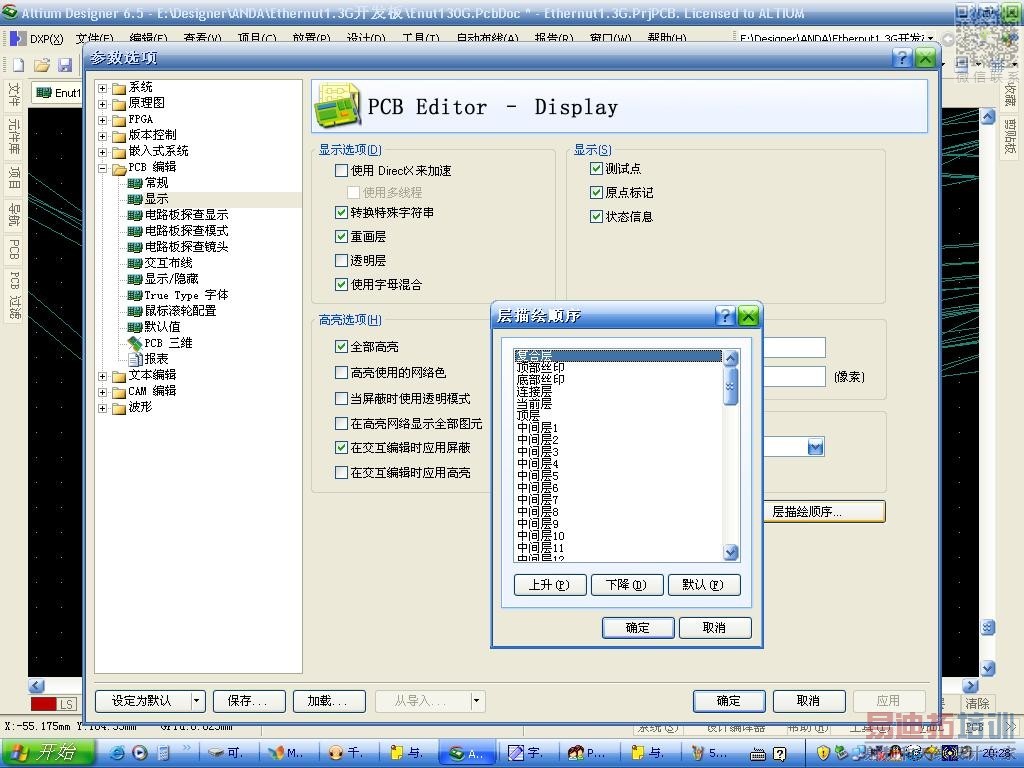Click the Save disk toolbar icon

click(65, 65)
